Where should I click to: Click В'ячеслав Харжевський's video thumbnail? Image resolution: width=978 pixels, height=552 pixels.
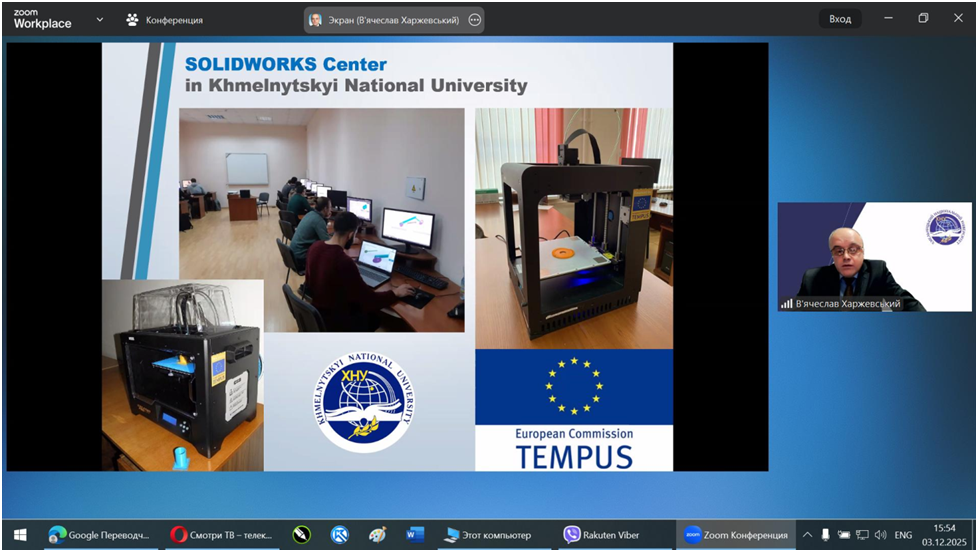tap(859, 257)
